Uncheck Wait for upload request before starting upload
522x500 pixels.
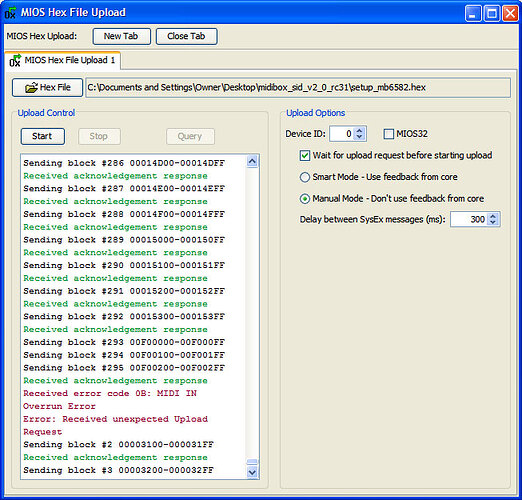(x=305, y=155)
